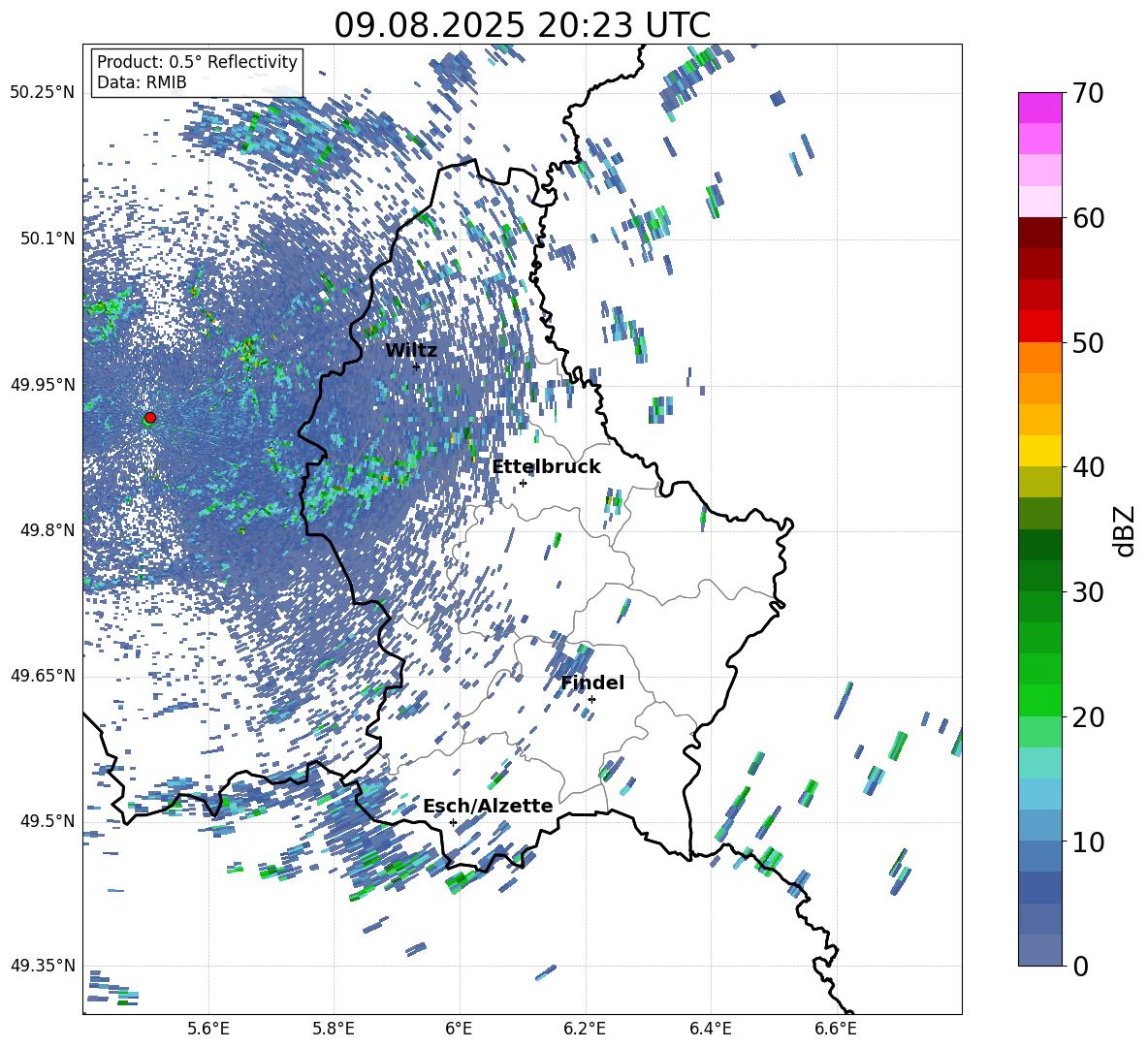Click the 10 tick on colorbar
The width and height of the screenshot is (1148, 1048).
(1087, 842)
